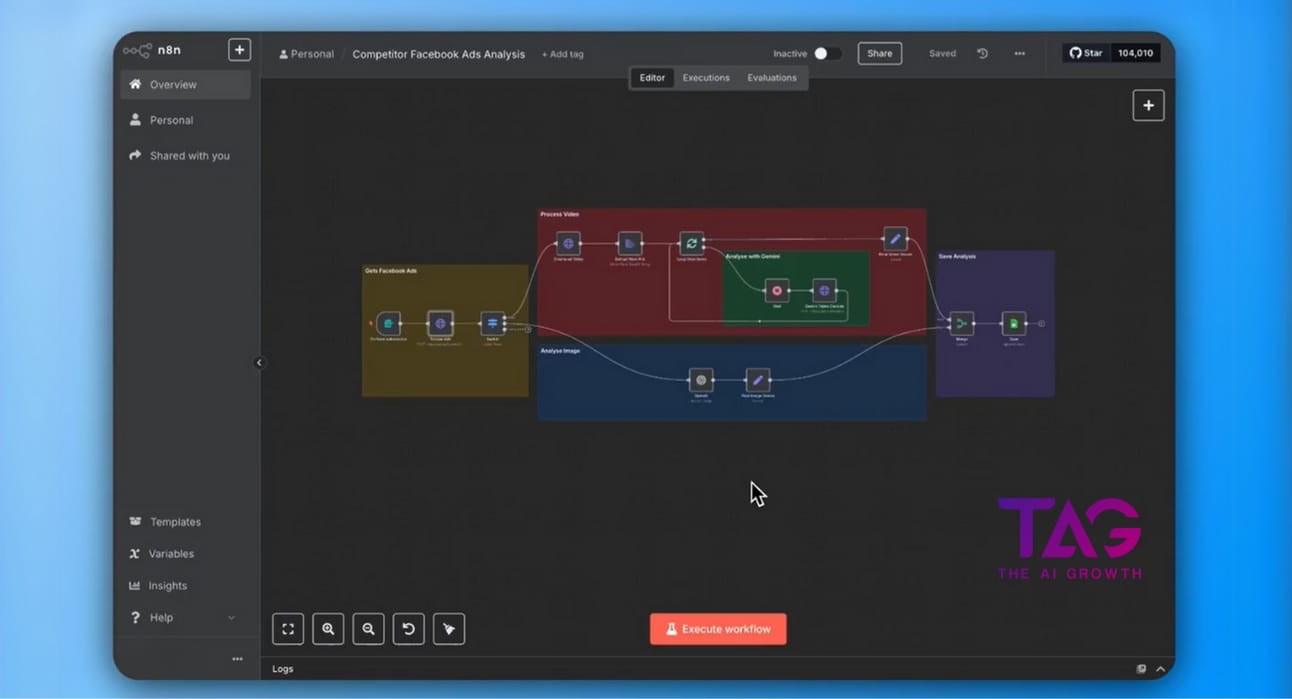Select the second node in Process Video

(629, 243)
